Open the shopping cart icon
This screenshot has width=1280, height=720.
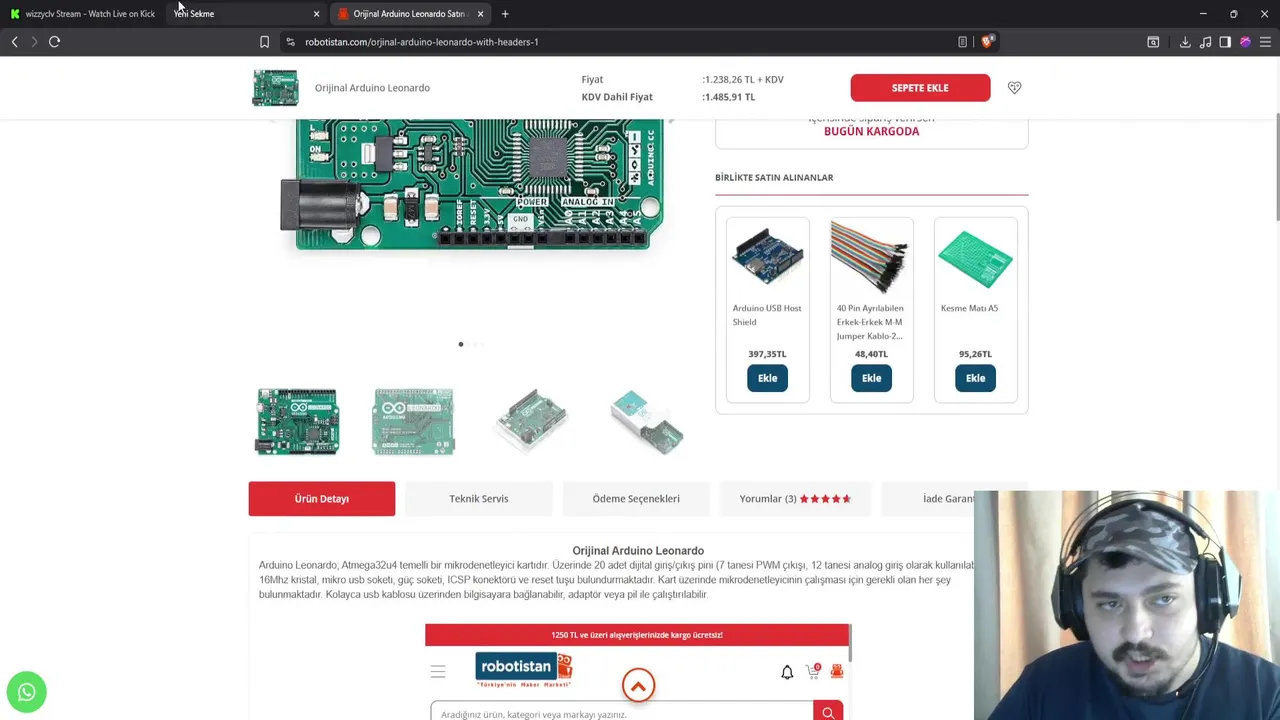pyautogui.click(x=813, y=671)
